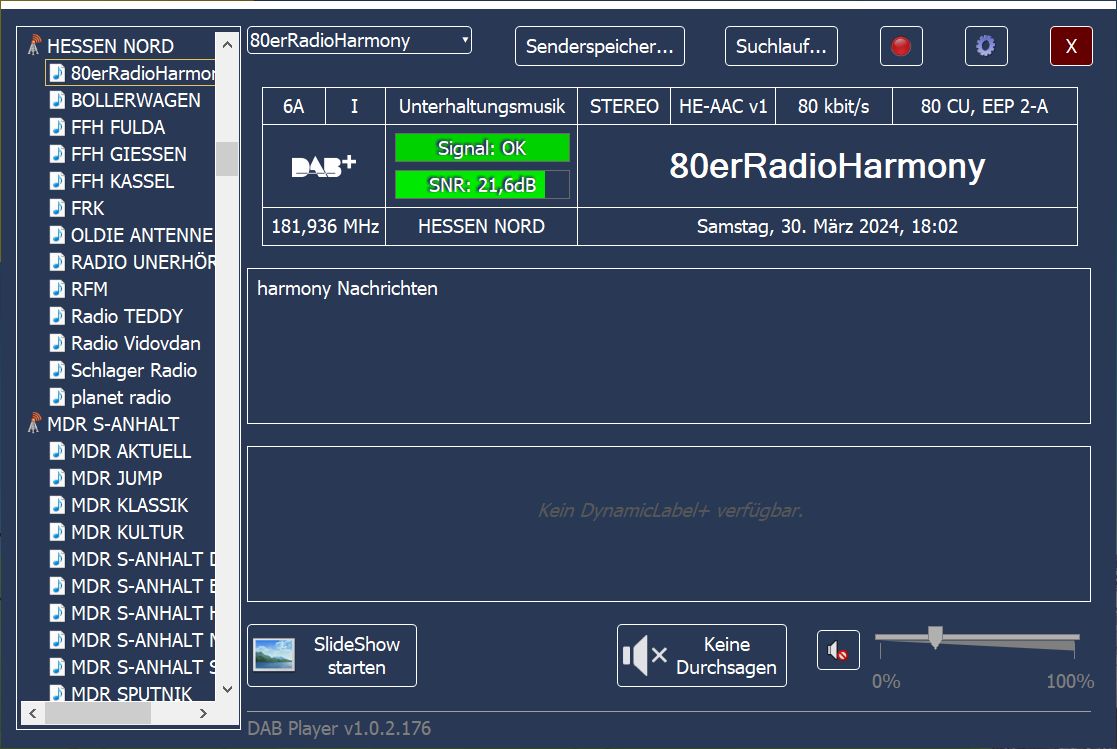The height and width of the screenshot is (749, 1117).
Task: Click the volume slider handle
Action: click(x=935, y=637)
